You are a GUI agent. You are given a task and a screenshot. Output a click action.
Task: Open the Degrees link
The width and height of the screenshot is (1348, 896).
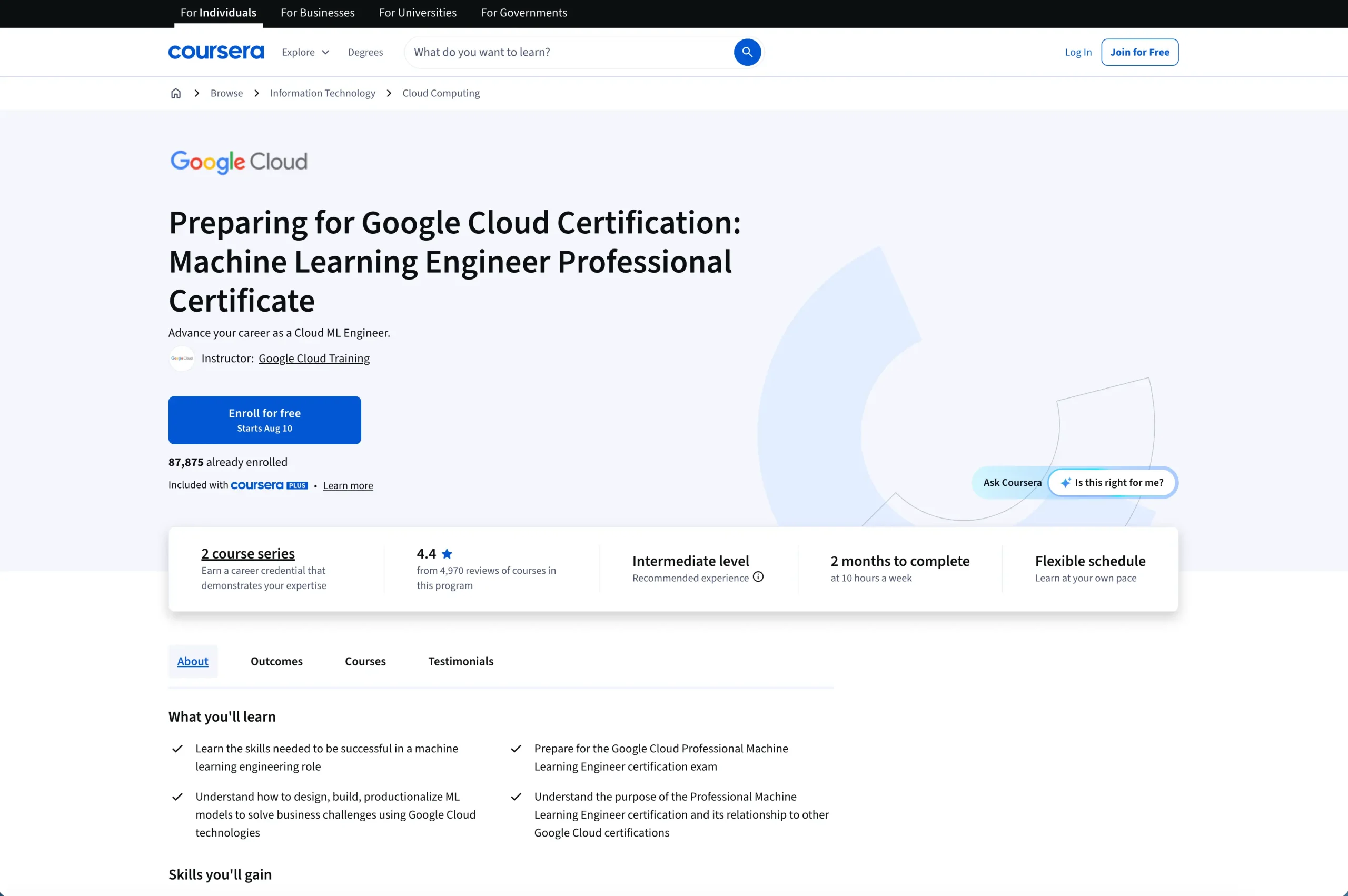[365, 52]
